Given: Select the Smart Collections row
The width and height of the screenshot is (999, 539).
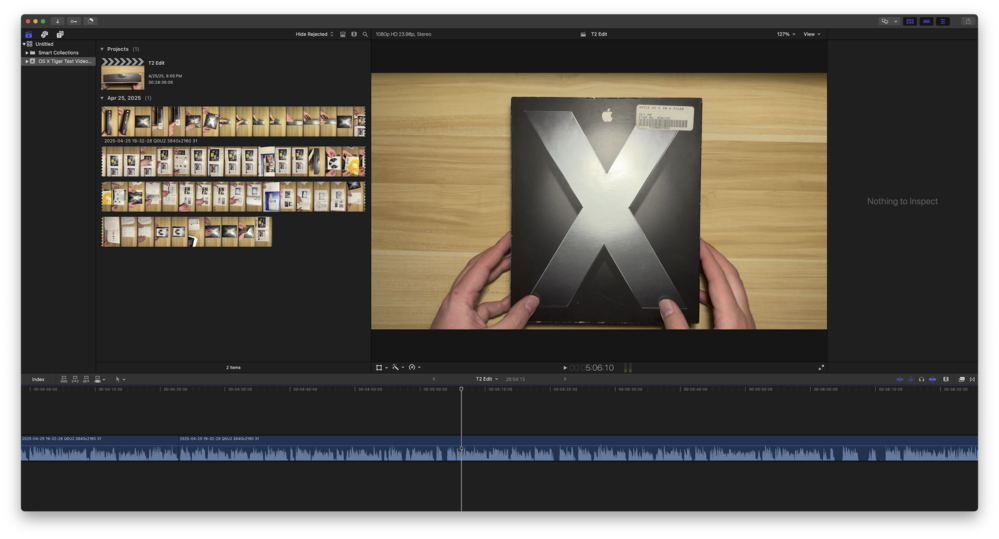Looking at the screenshot, I should [59, 53].
